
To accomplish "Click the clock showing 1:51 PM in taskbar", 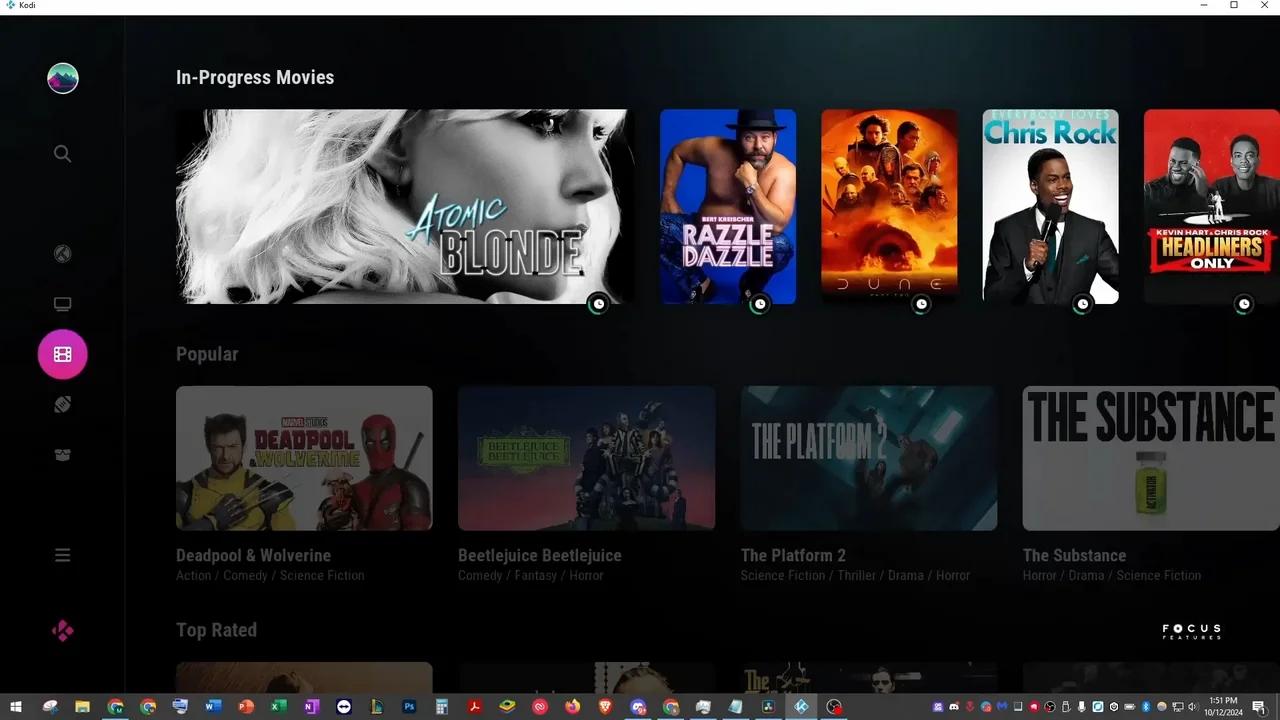I will point(1221,707).
